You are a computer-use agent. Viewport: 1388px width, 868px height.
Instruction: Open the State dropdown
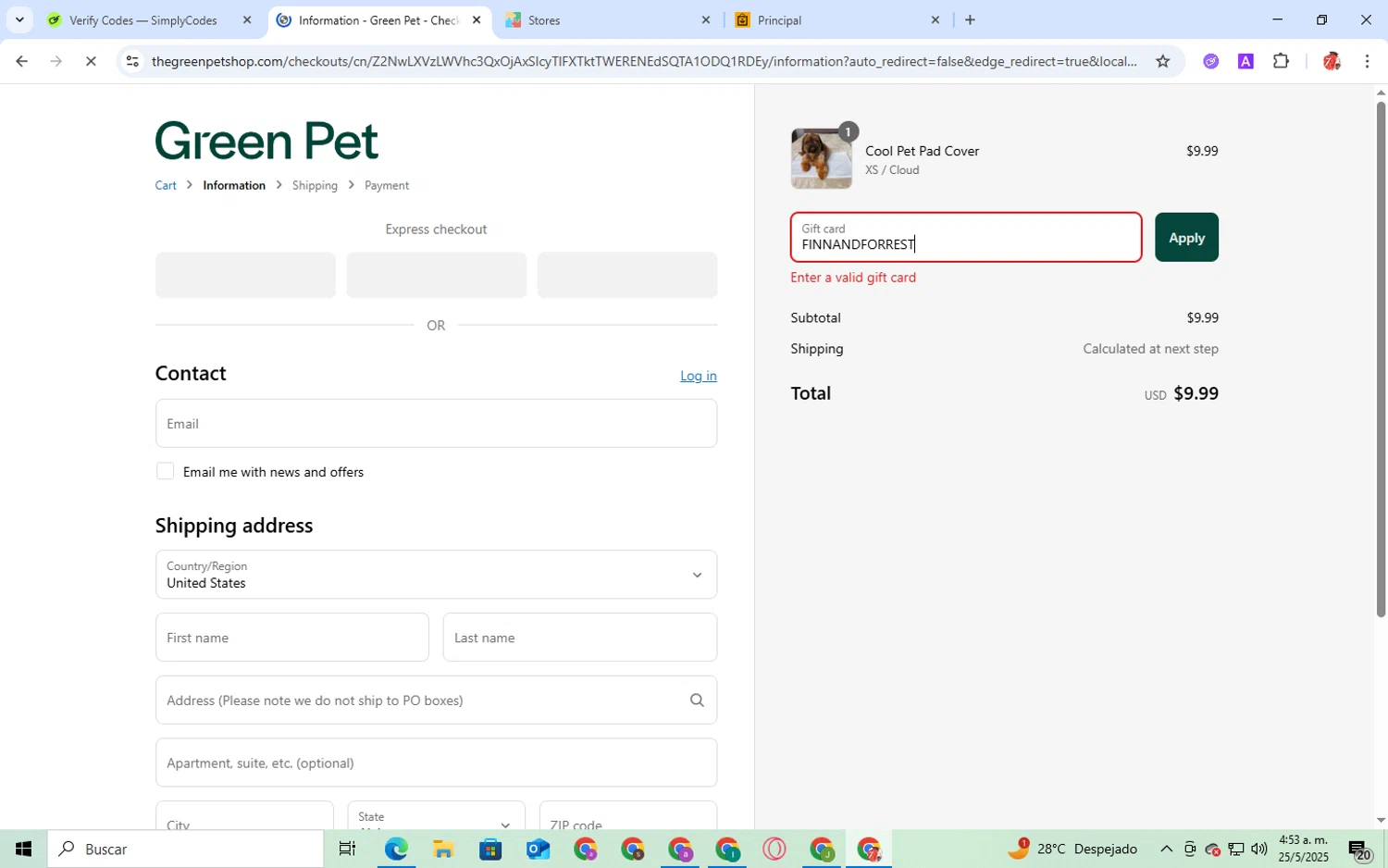tap(436, 815)
